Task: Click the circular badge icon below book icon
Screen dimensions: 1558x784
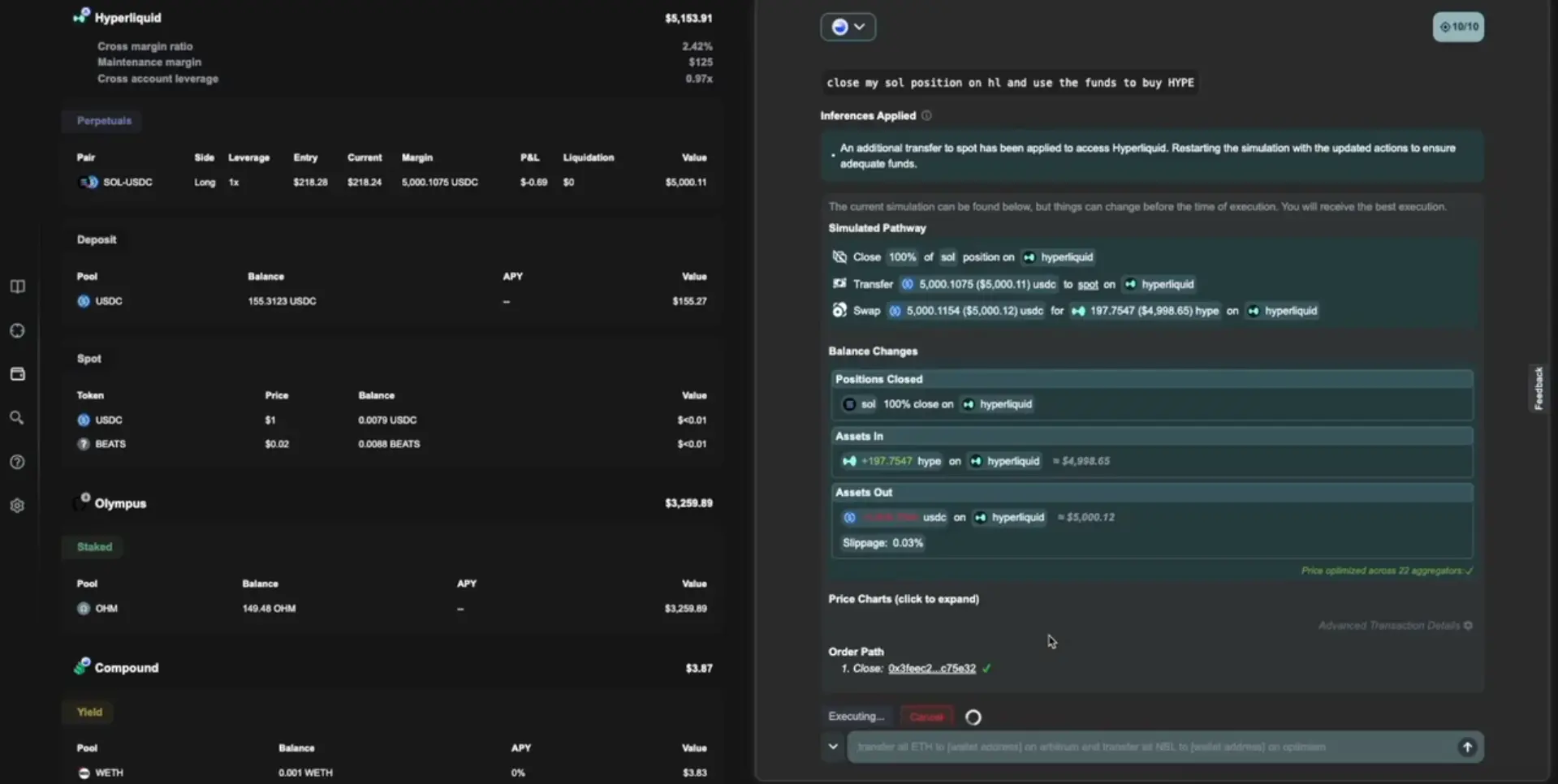Action: coord(17,330)
